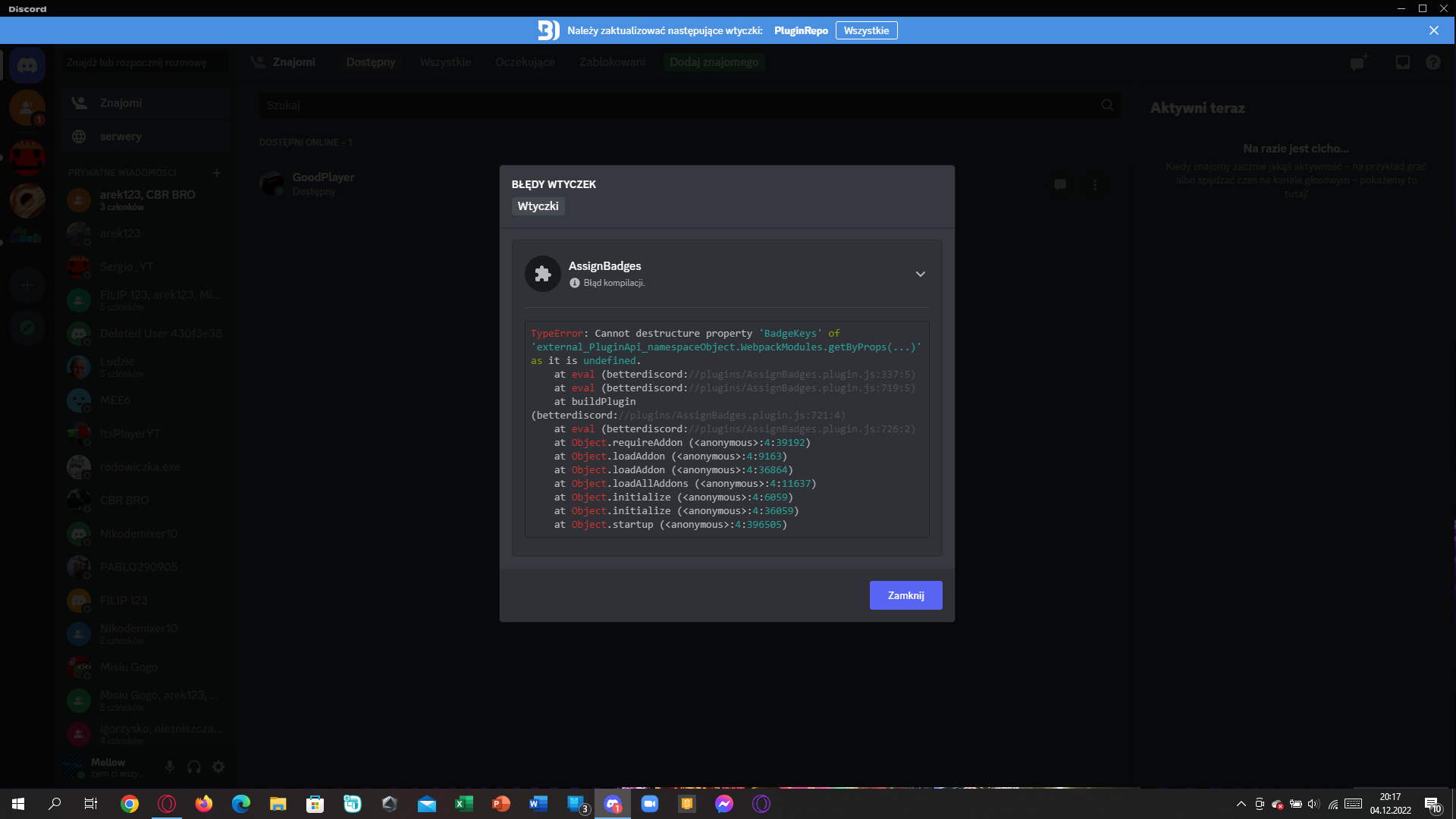
Task: Start a new conversation with the message-plus icon
Action: pos(1358,62)
